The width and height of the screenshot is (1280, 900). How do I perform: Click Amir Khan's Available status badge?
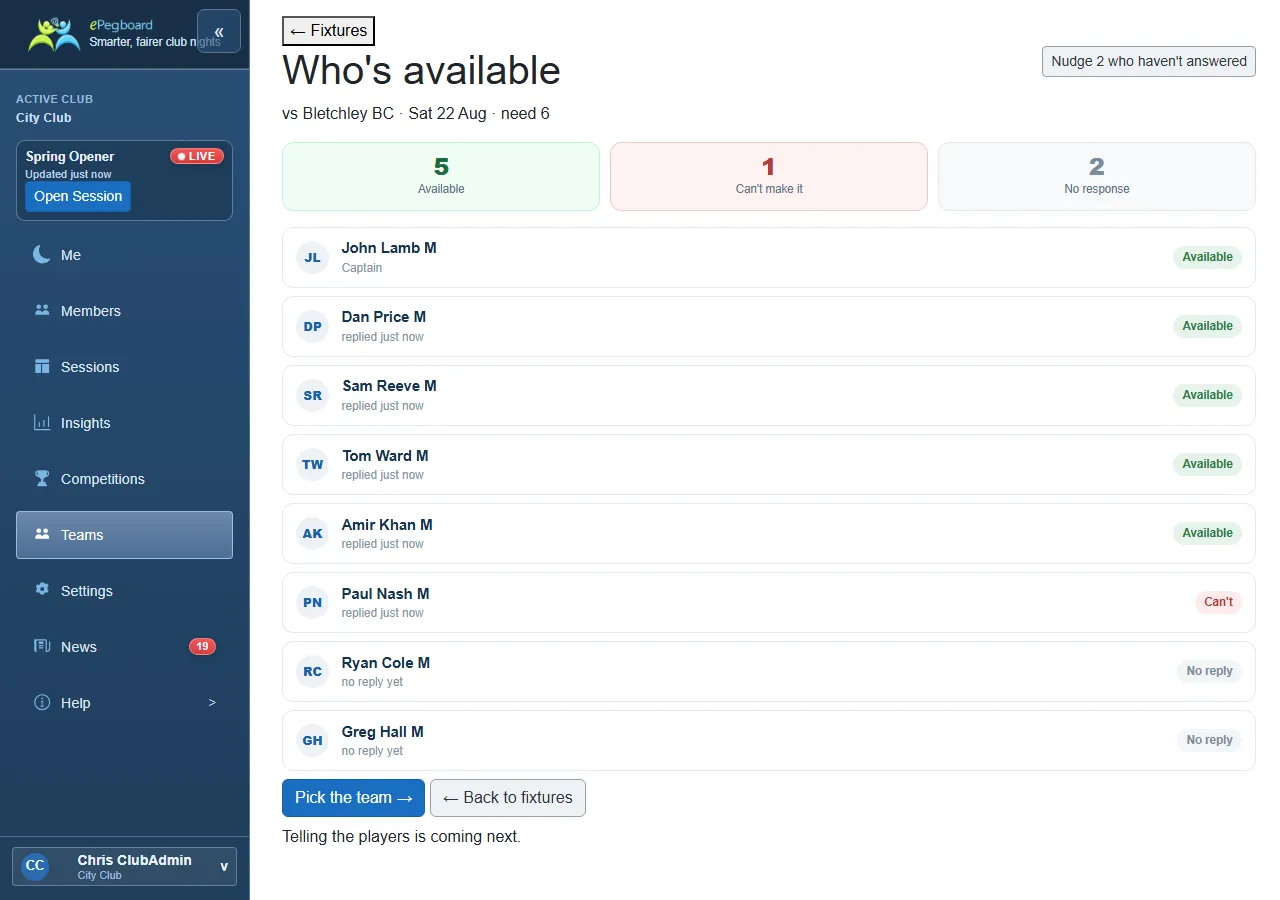pos(1207,533)
